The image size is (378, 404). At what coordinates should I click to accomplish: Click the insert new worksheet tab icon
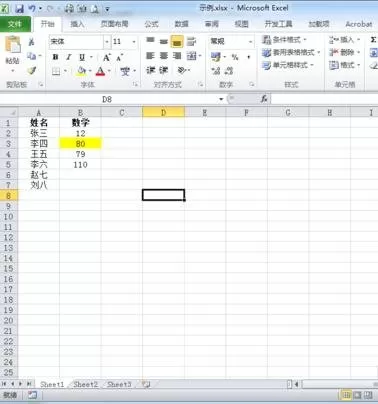tap(146, 384)
